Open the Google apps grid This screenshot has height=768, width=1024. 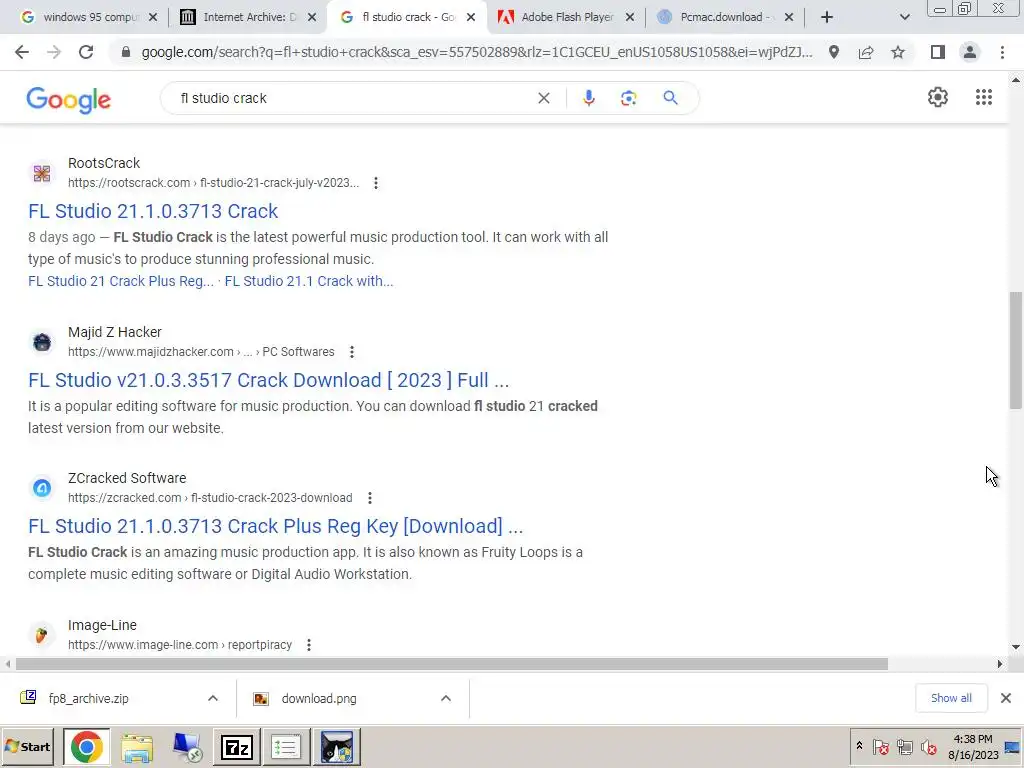pyautogui.click(x=984, y=97)
